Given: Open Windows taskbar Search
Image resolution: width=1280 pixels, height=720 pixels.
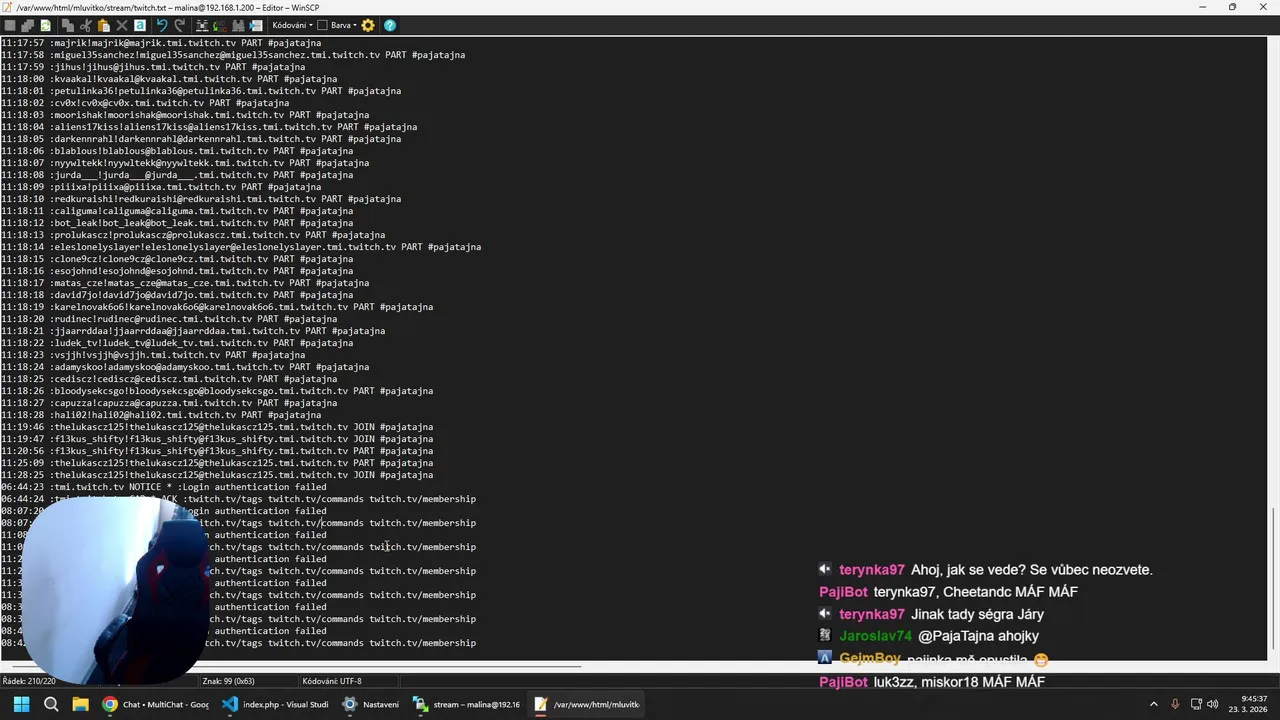Looking at the screenshot, I should 51,704.
